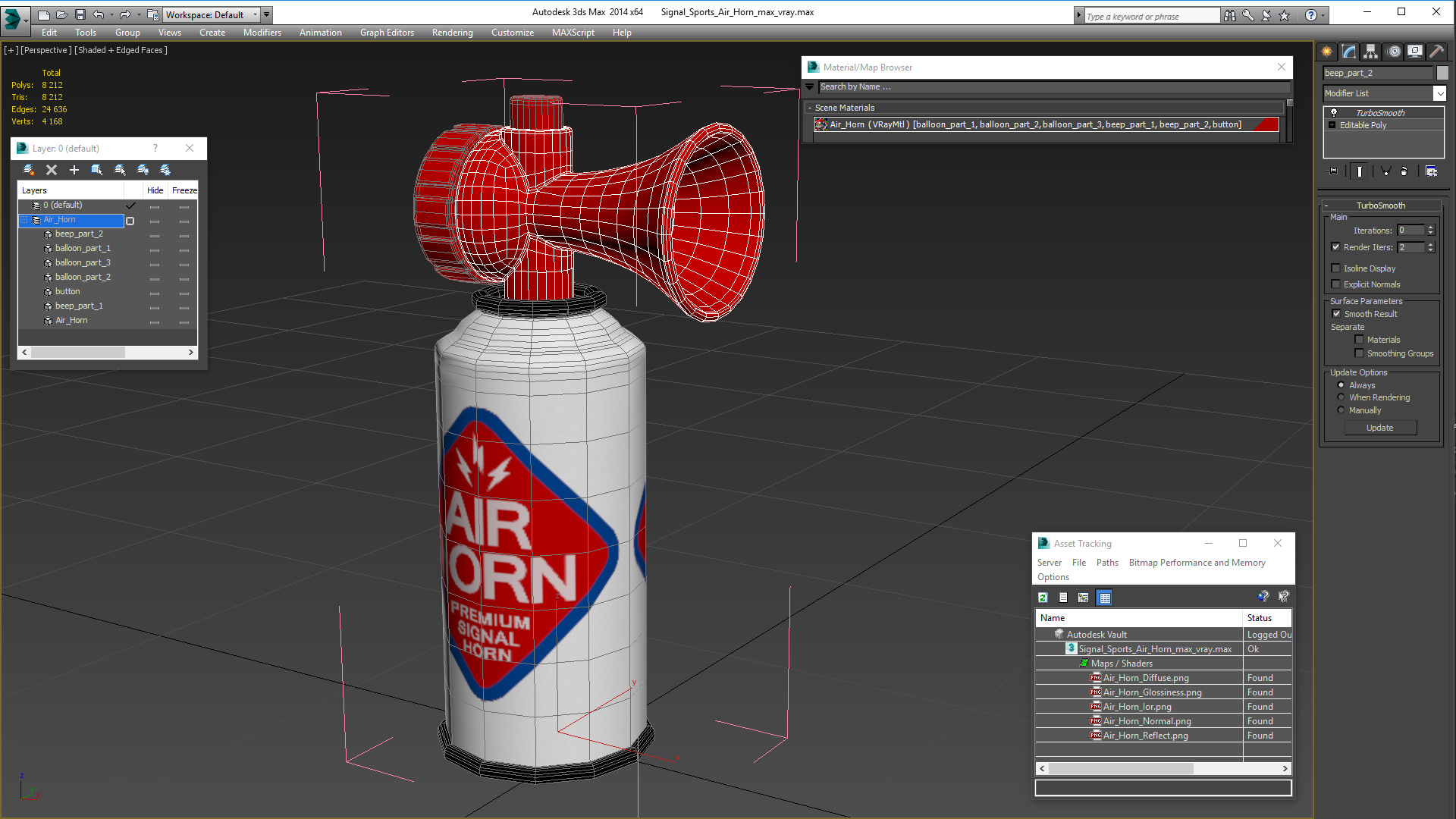
Task: Click the TurboSmooth Update button
Action: pyautogui.click(x=1379, y=428)
